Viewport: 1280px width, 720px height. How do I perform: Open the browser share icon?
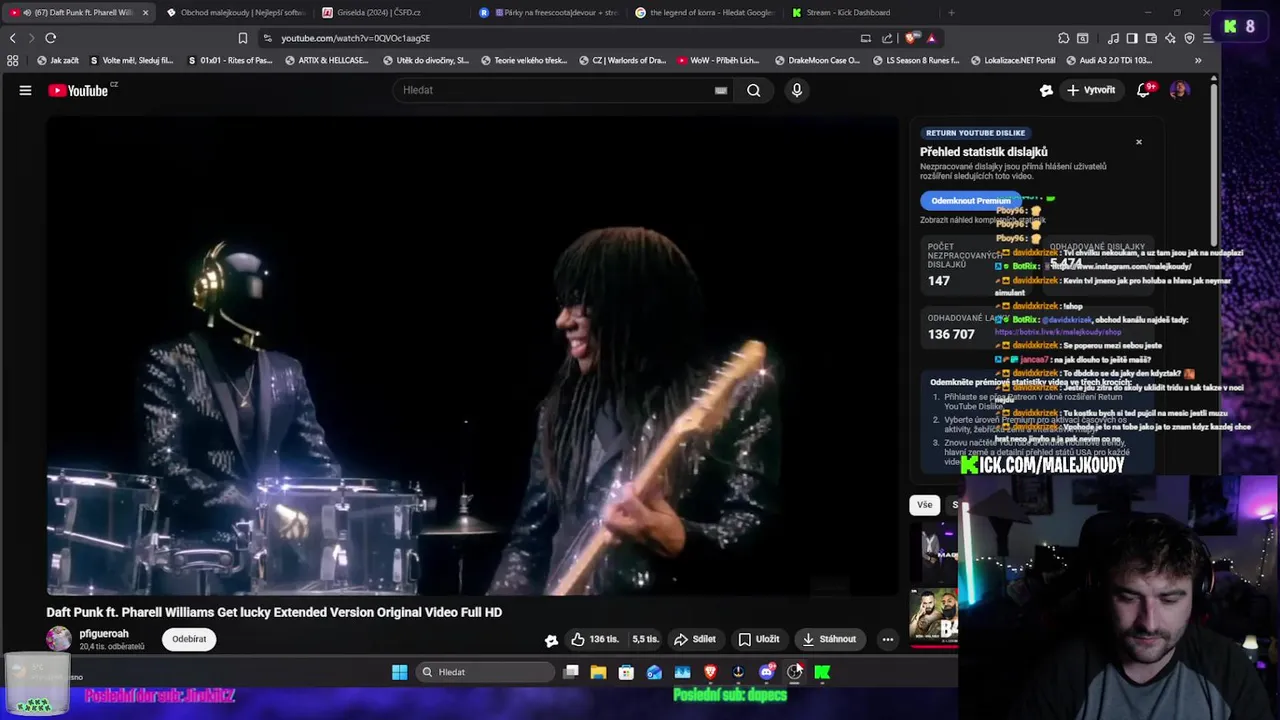pos(887,38)
